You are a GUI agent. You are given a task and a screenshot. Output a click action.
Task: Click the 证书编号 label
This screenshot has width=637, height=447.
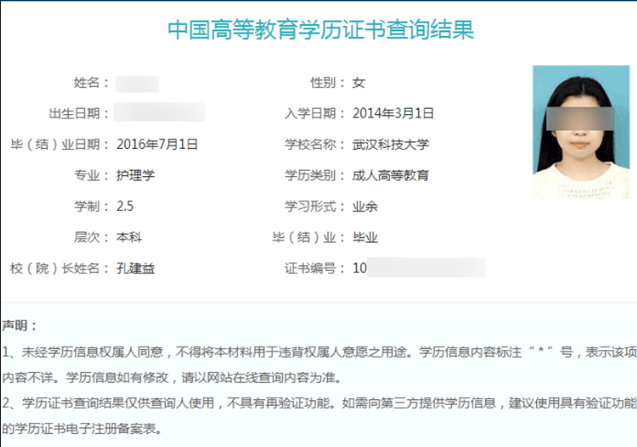[x=315, y=269]
